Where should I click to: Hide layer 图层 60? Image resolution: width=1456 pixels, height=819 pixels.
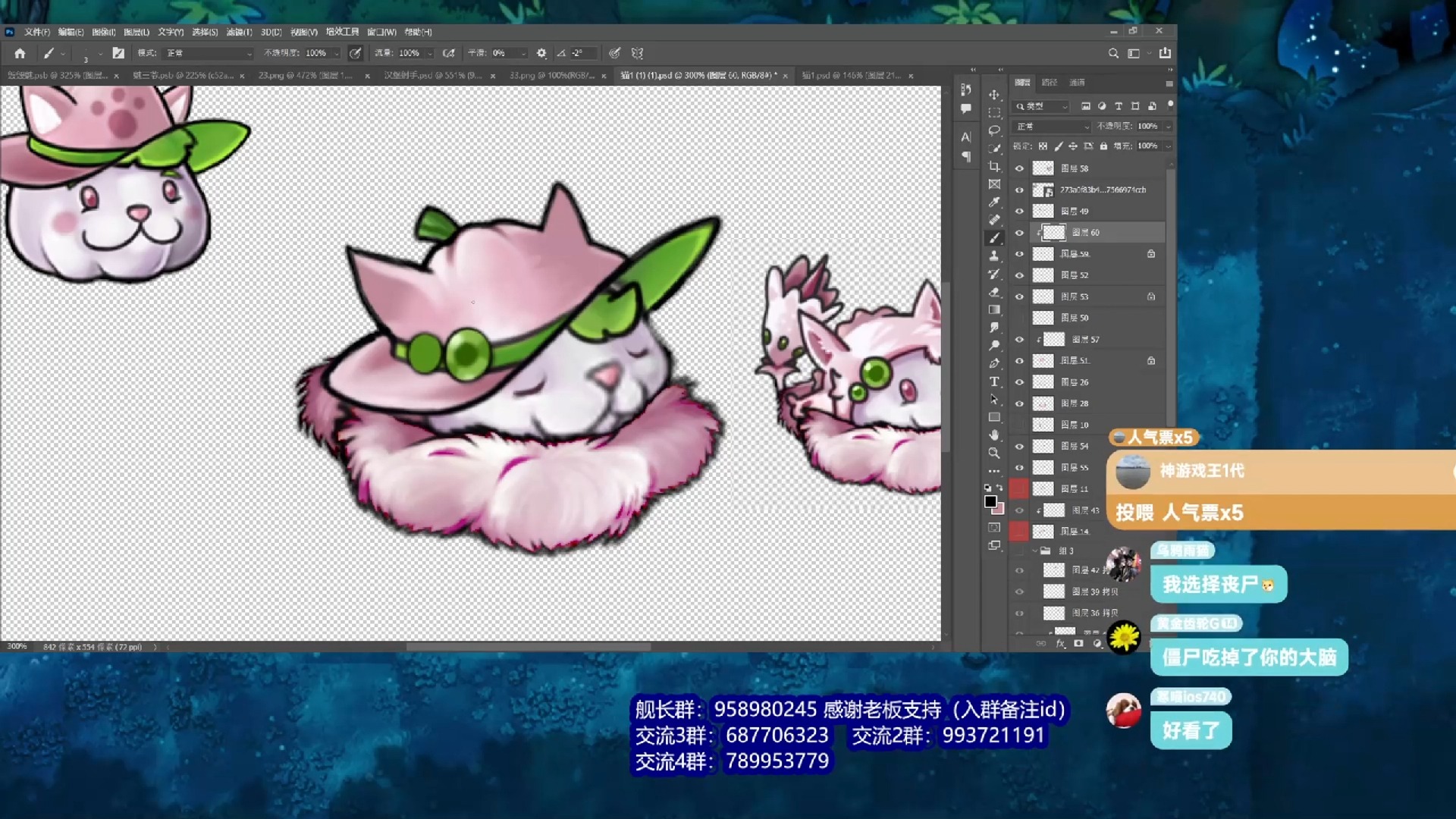[1019, 232]
